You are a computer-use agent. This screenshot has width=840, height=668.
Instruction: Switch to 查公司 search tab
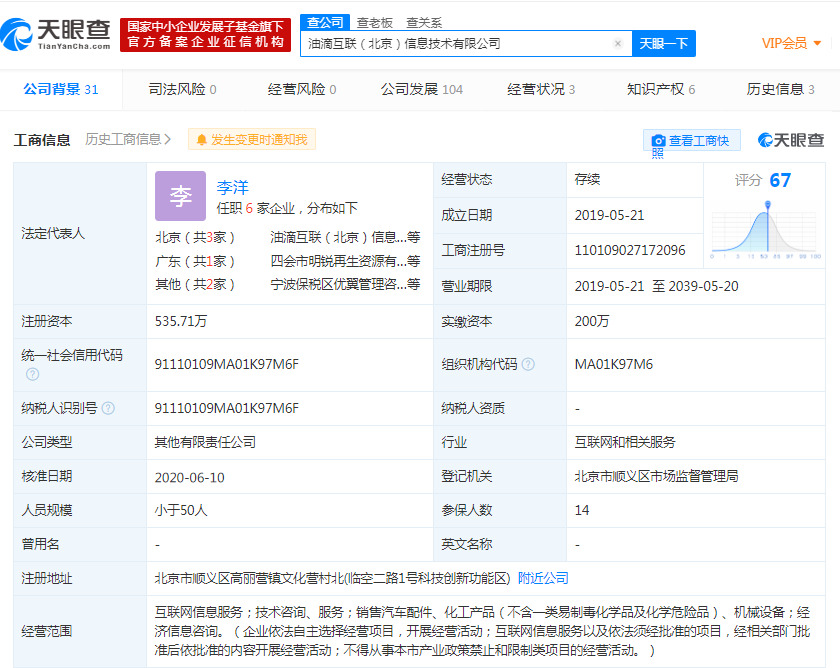coord(325,22)
